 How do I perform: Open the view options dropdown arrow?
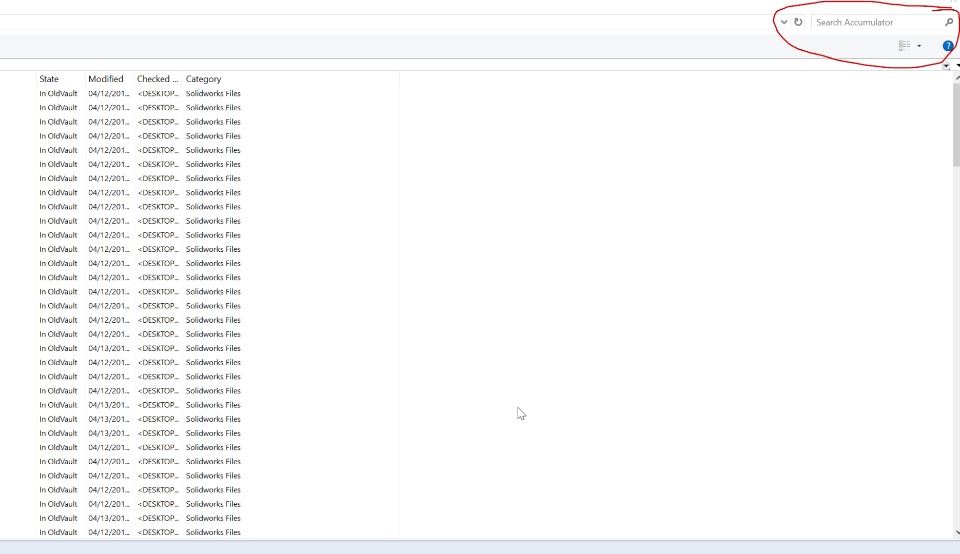919,46
